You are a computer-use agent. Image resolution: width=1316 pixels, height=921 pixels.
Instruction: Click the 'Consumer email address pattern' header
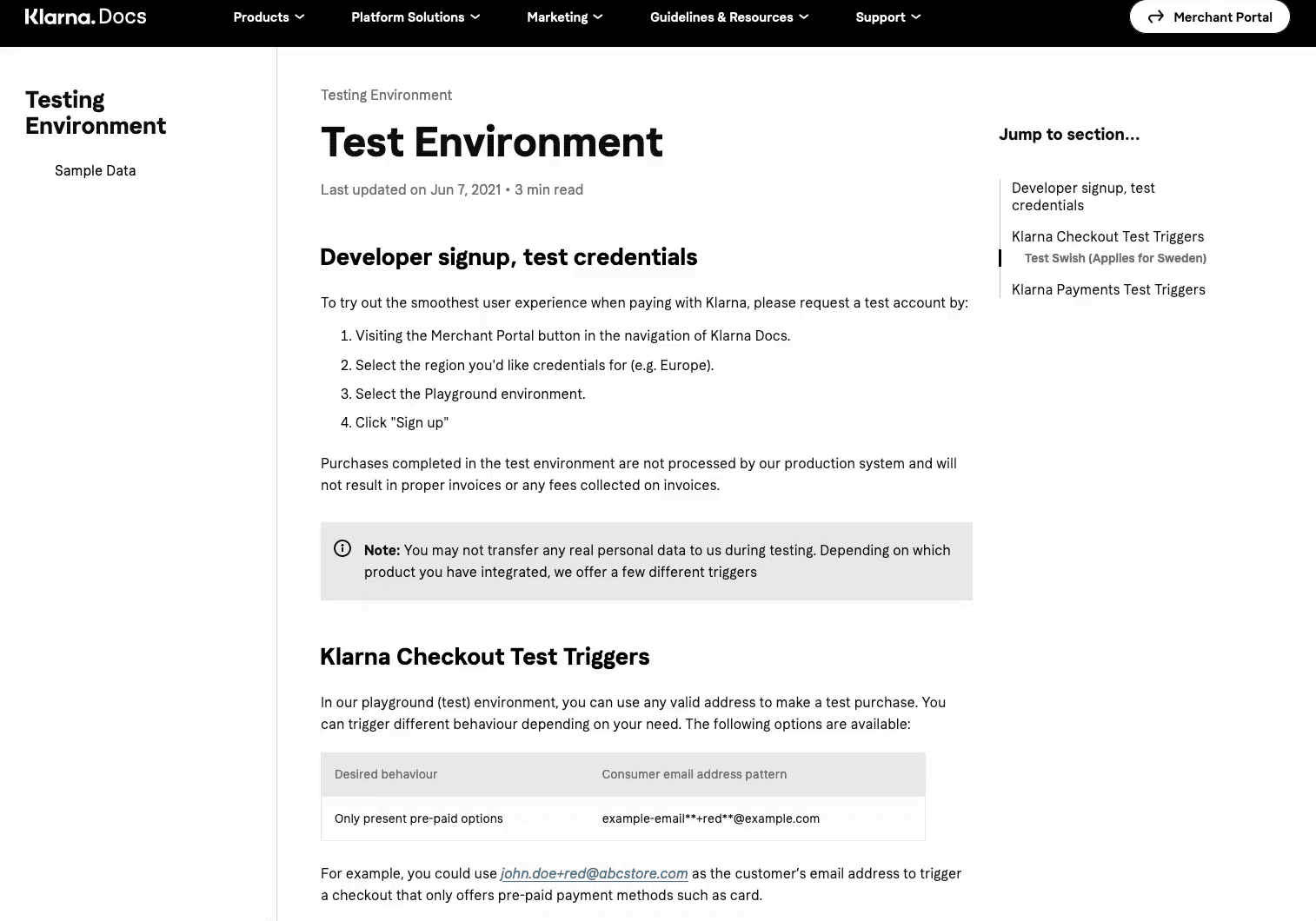point(695,774)
